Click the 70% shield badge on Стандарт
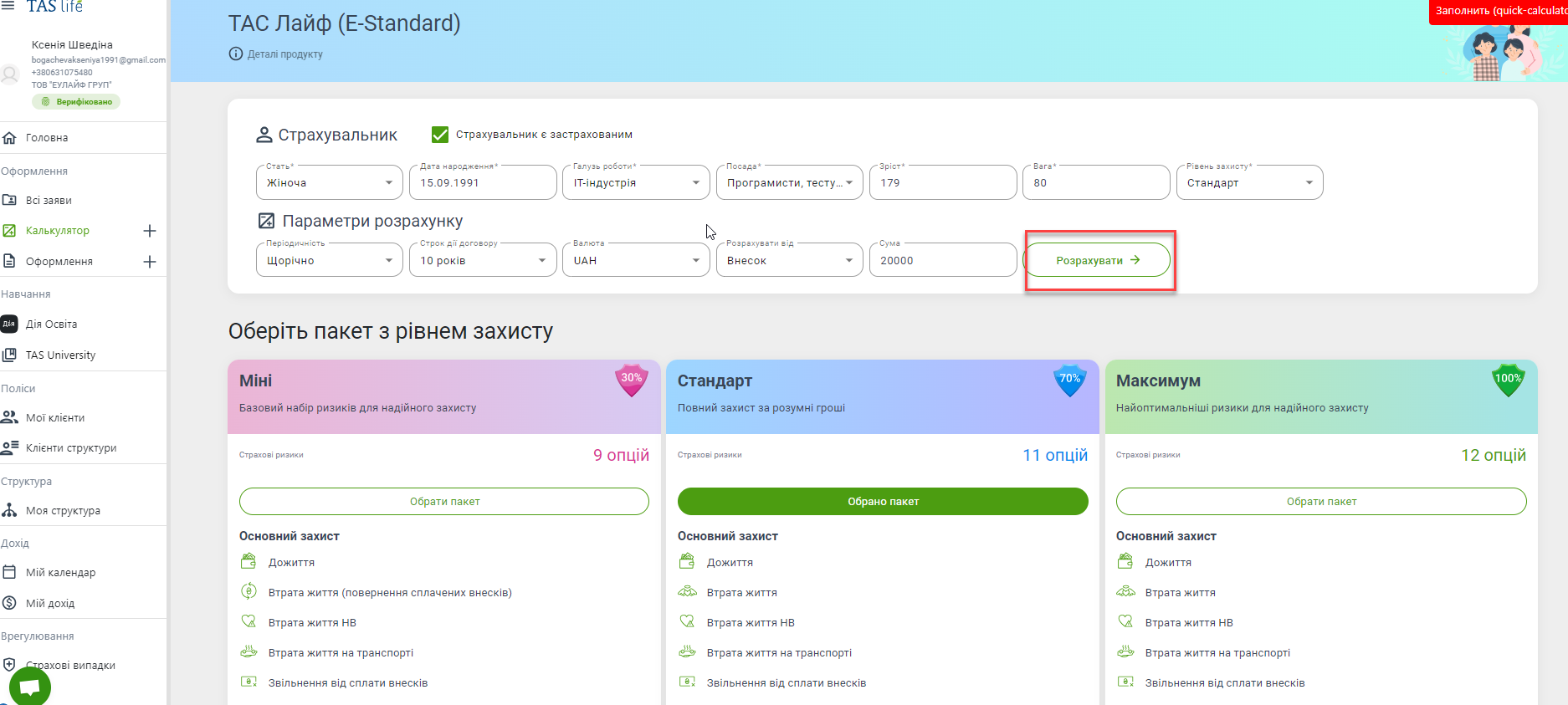This screenshot has width=1568, height=705. pos(1069,380)
